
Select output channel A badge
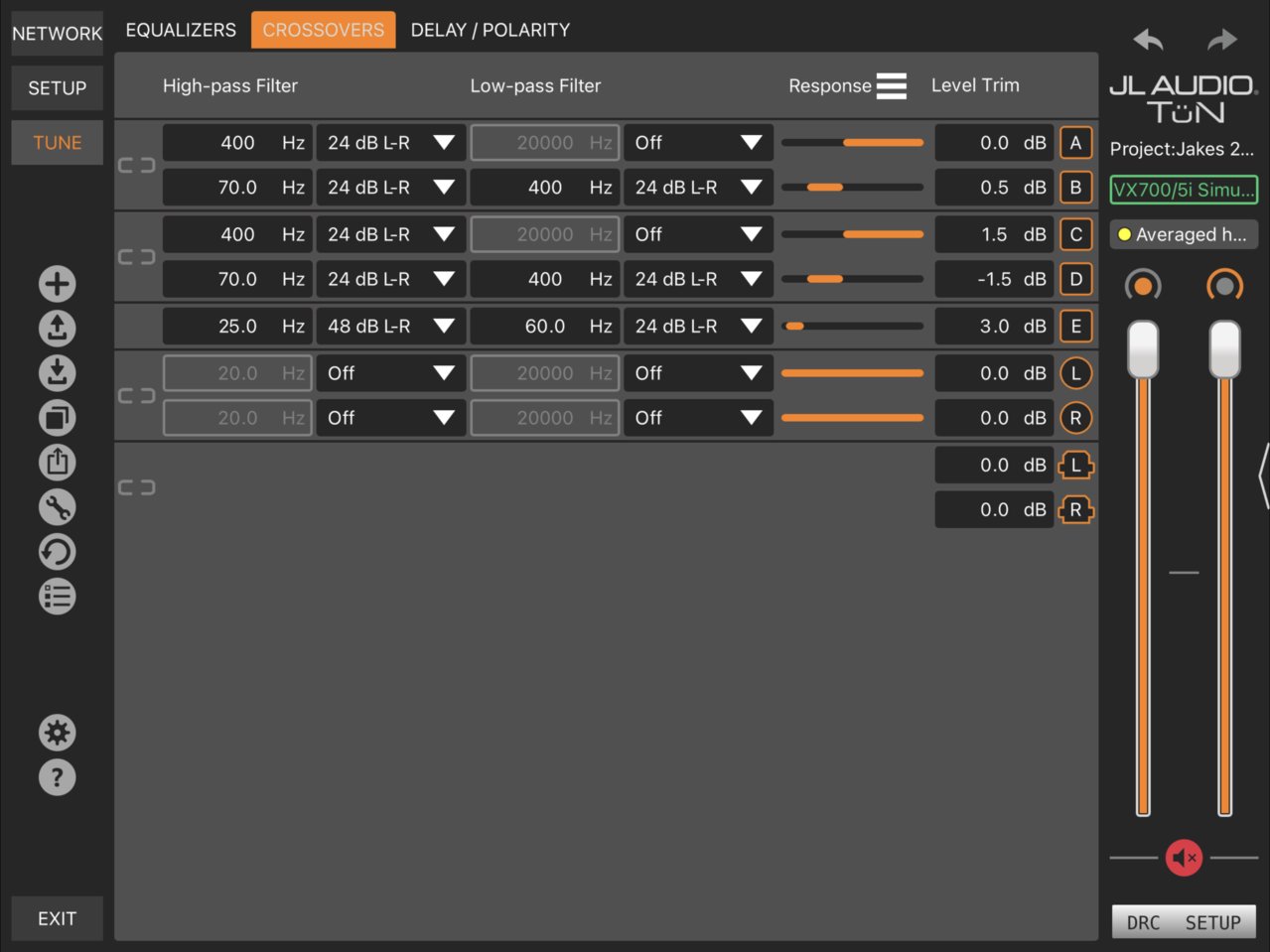click(x=1075, y=143)
